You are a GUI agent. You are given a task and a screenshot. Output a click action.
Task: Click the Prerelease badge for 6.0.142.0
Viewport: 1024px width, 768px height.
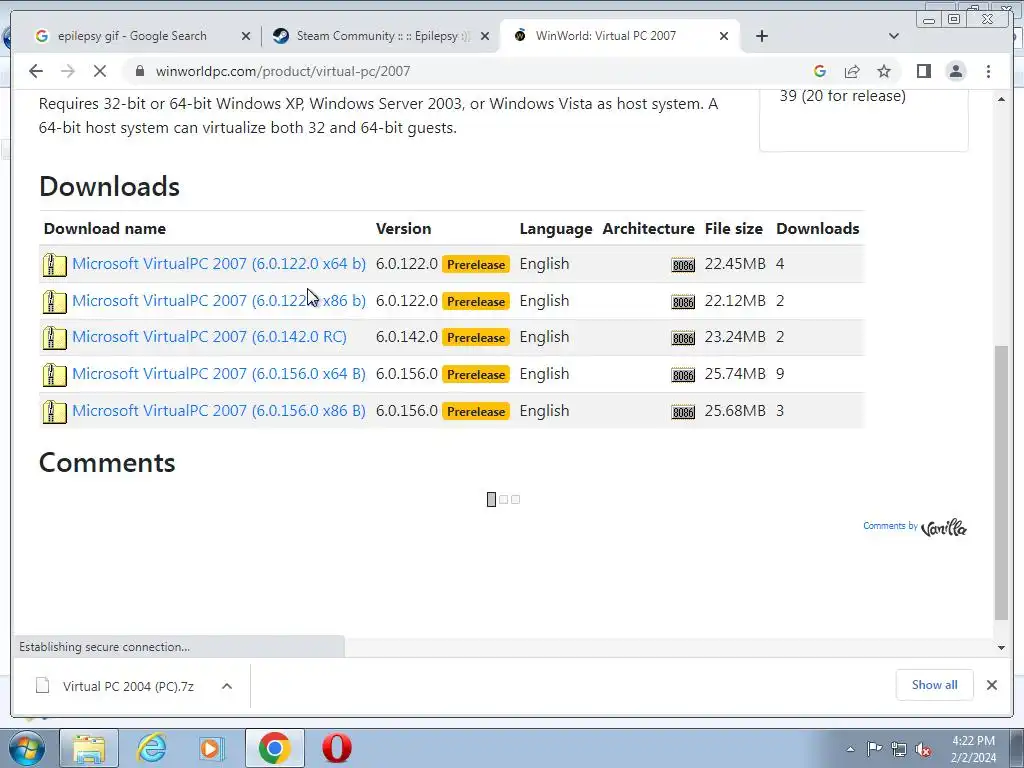point(475,338)
